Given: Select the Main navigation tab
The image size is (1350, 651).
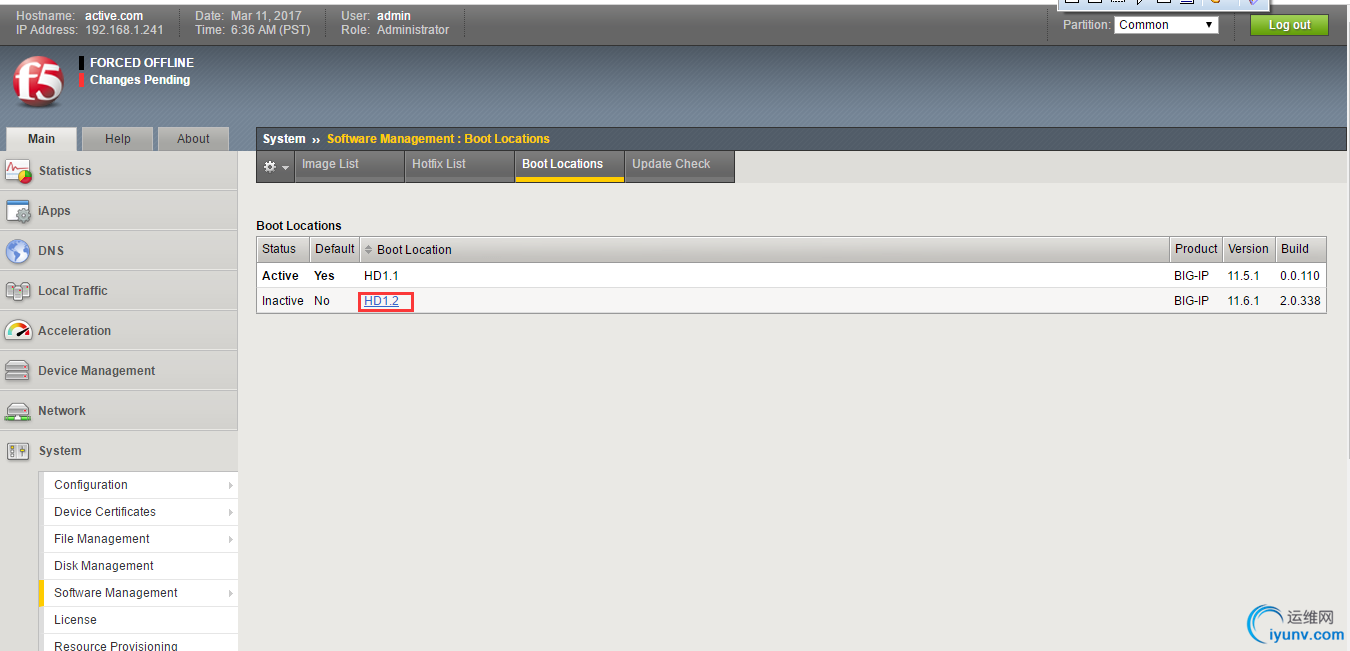Looking at the screenshot, I should [41, 139].
